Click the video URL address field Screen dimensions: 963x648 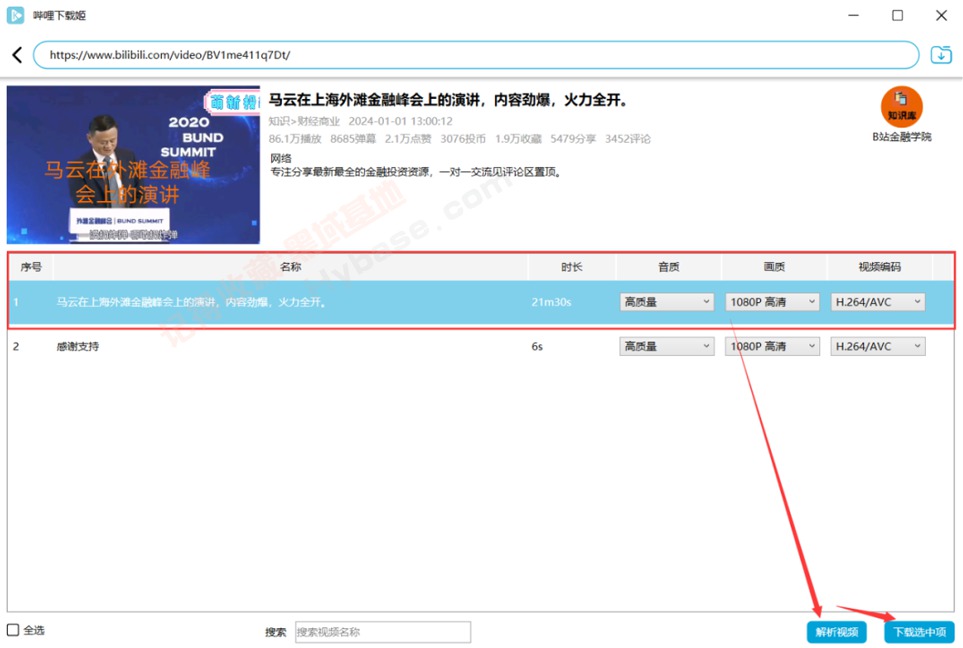[476, 55]
